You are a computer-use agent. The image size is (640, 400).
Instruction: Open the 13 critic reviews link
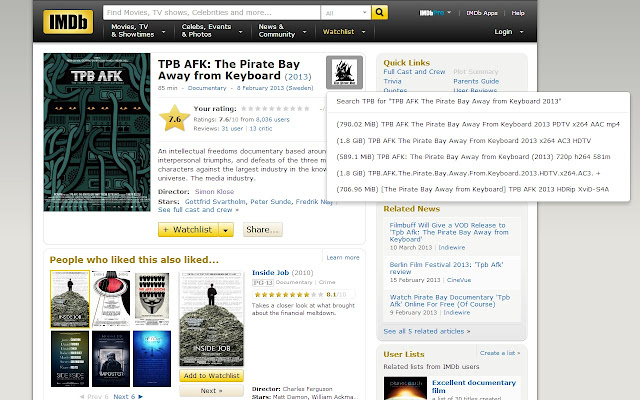coord(260,129)
